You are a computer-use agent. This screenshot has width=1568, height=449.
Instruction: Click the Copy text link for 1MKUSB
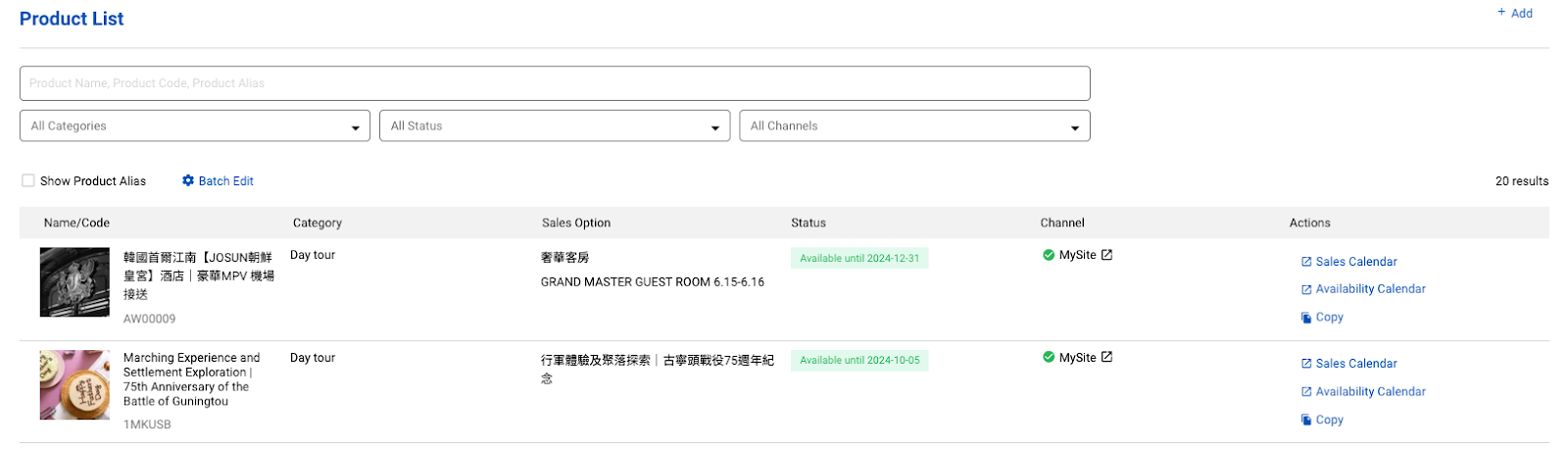point(1330,420)
